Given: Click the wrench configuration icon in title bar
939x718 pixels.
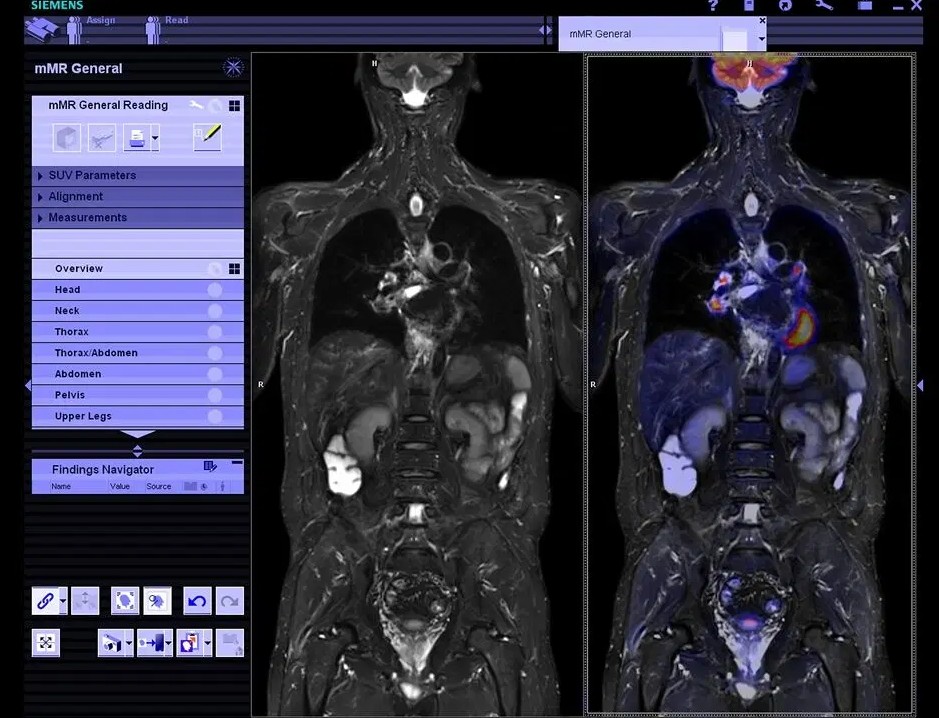Looking at the screenshot, I should [x=825, y=5].
